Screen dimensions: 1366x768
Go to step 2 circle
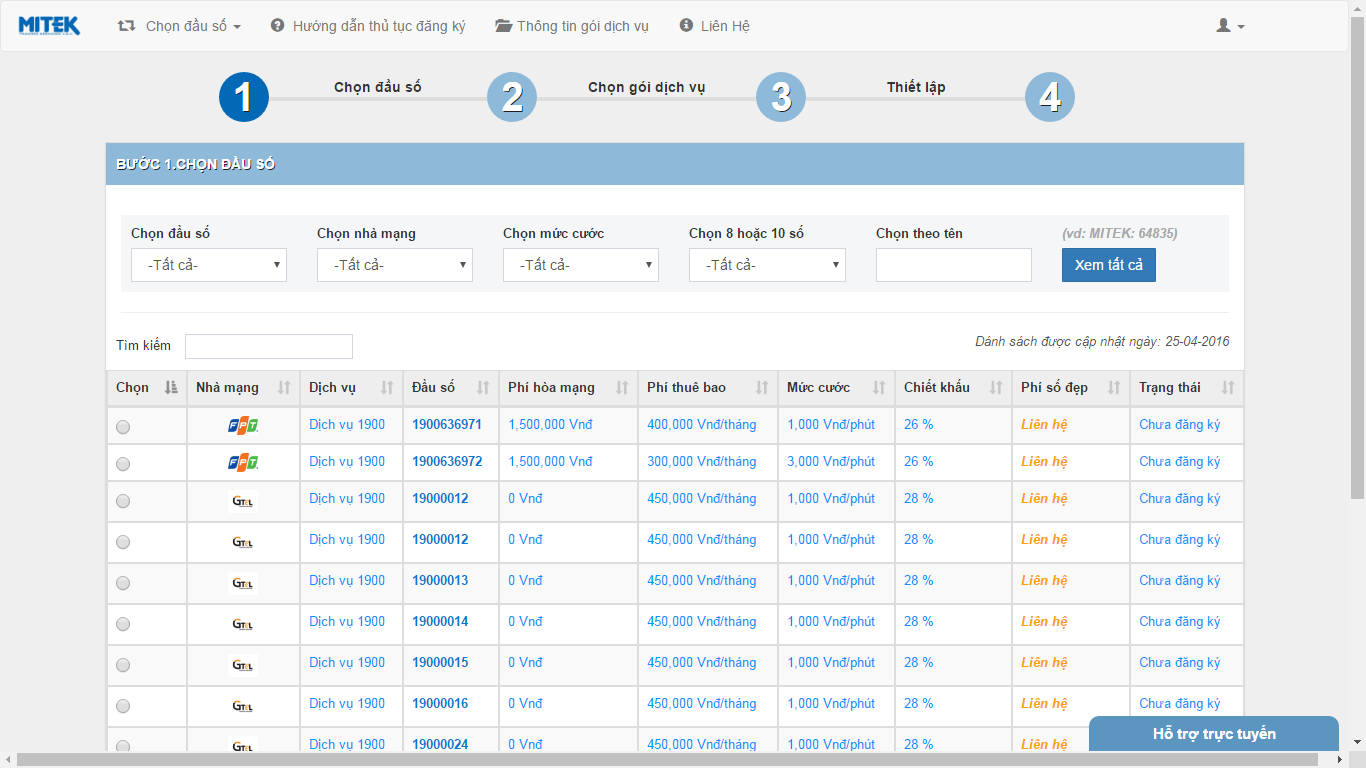pos(512,97)
